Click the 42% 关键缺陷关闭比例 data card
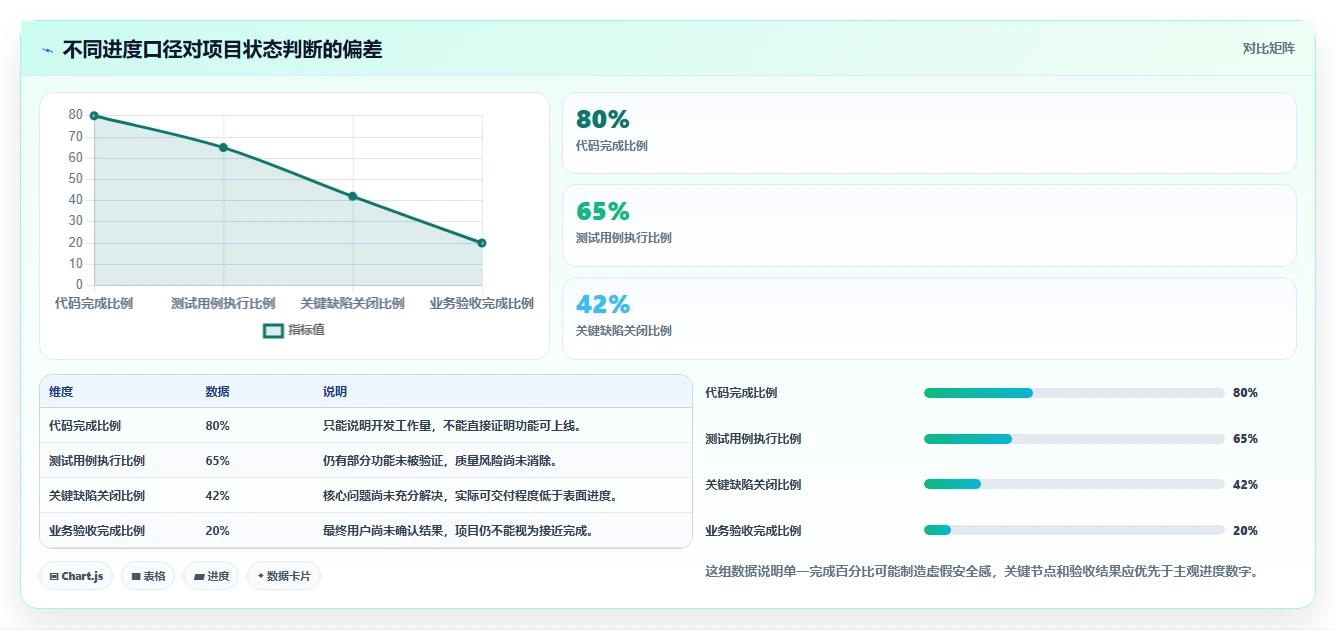Screen dimensions: 1336x630 [x=929, y=318]
